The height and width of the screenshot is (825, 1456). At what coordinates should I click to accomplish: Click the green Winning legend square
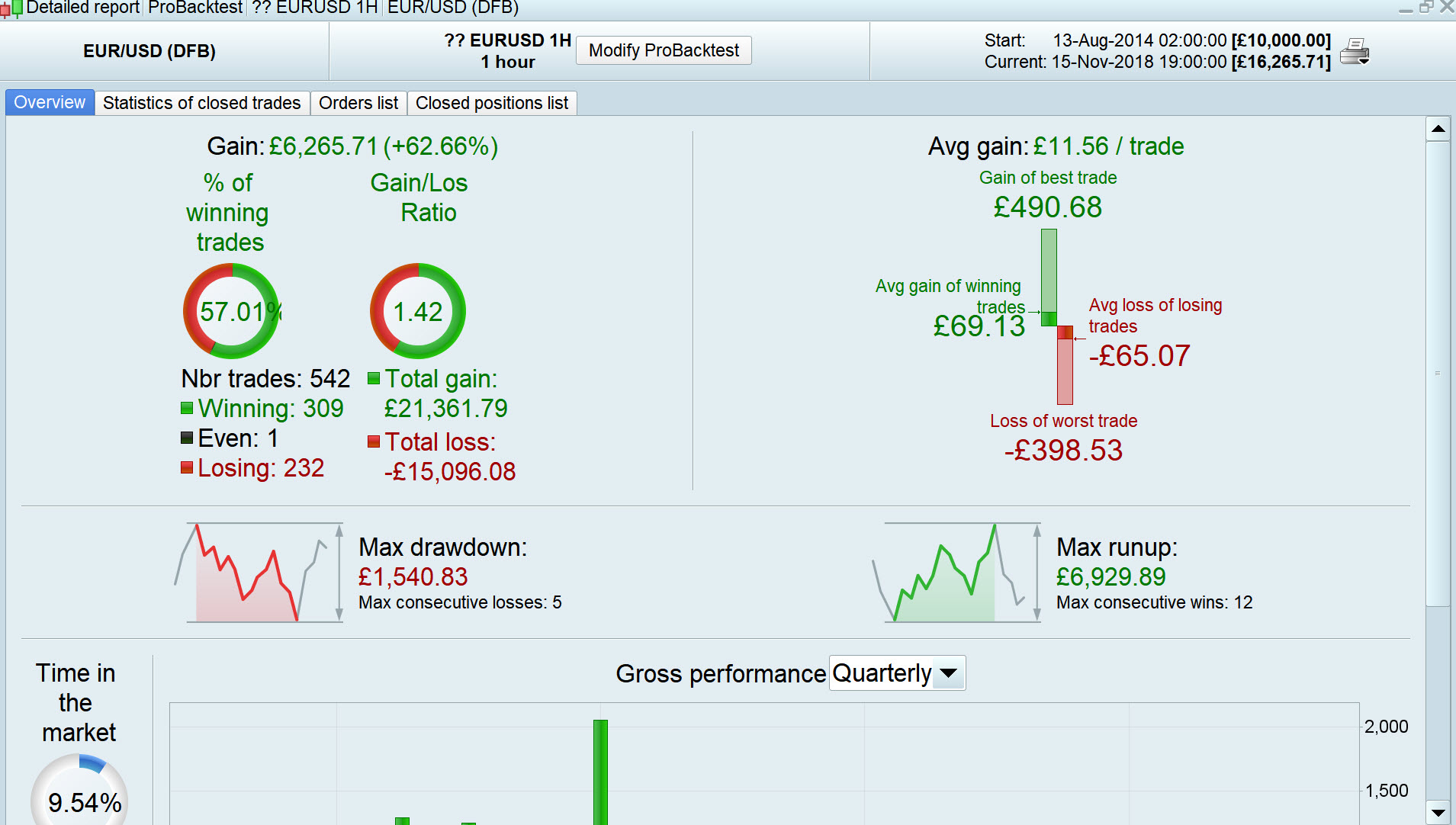pos(187,408)
